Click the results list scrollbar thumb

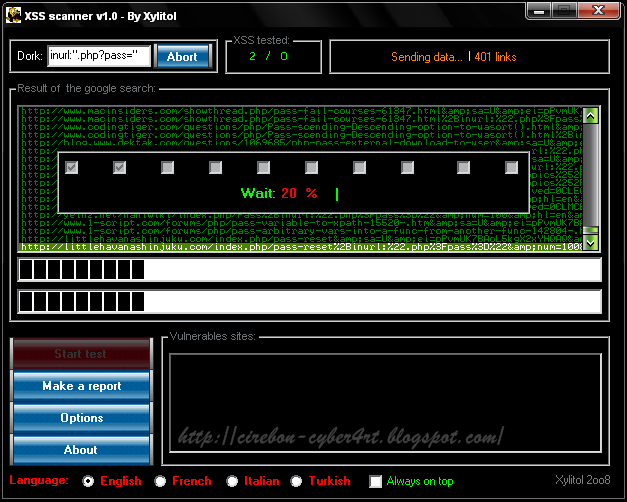tap(591, 230)
